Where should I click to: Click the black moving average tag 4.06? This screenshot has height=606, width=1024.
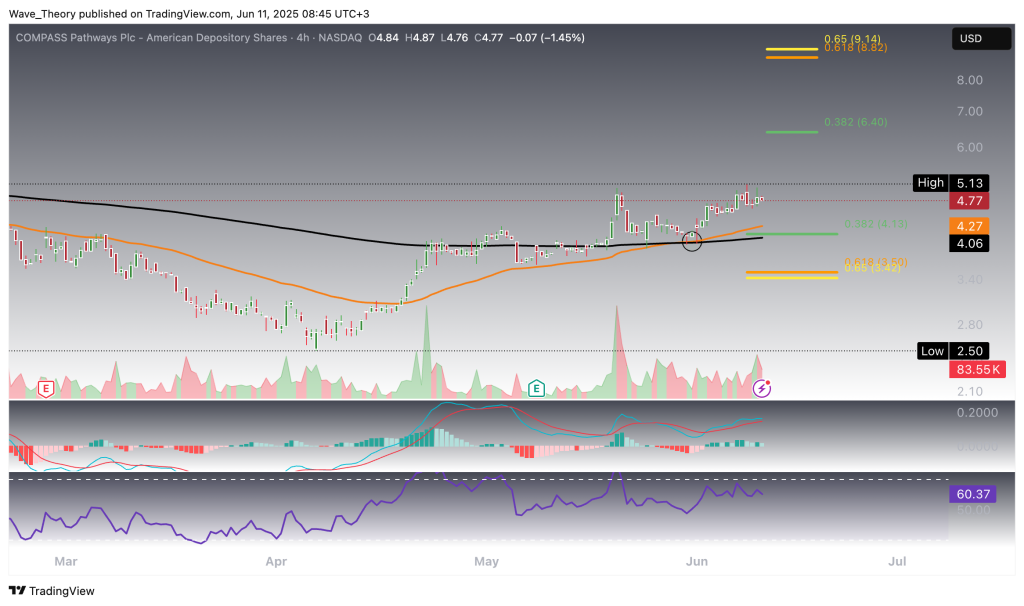(x=969, y=244)
